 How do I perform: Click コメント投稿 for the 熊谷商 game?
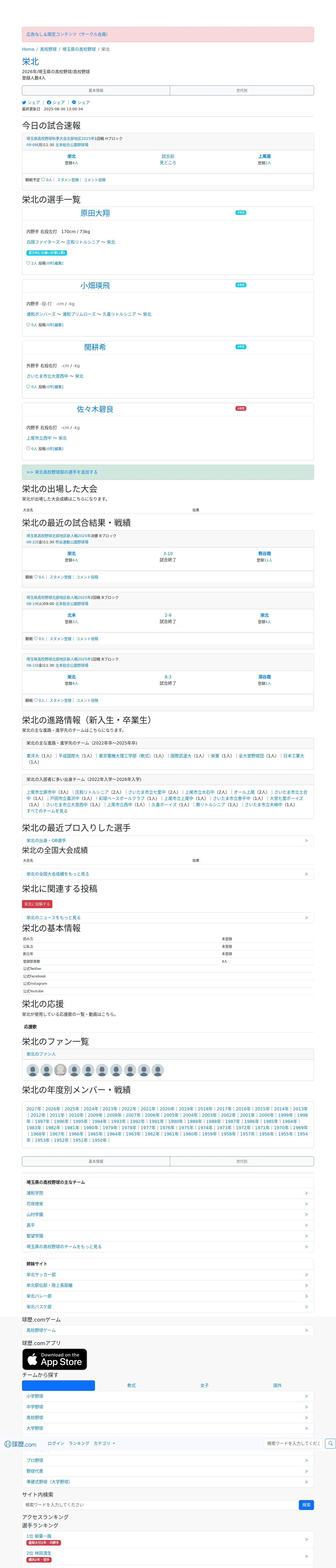coord(87,577)
